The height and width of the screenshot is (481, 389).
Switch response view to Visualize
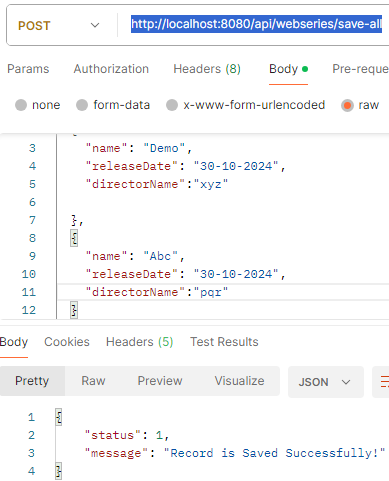(x=239, y=381)
